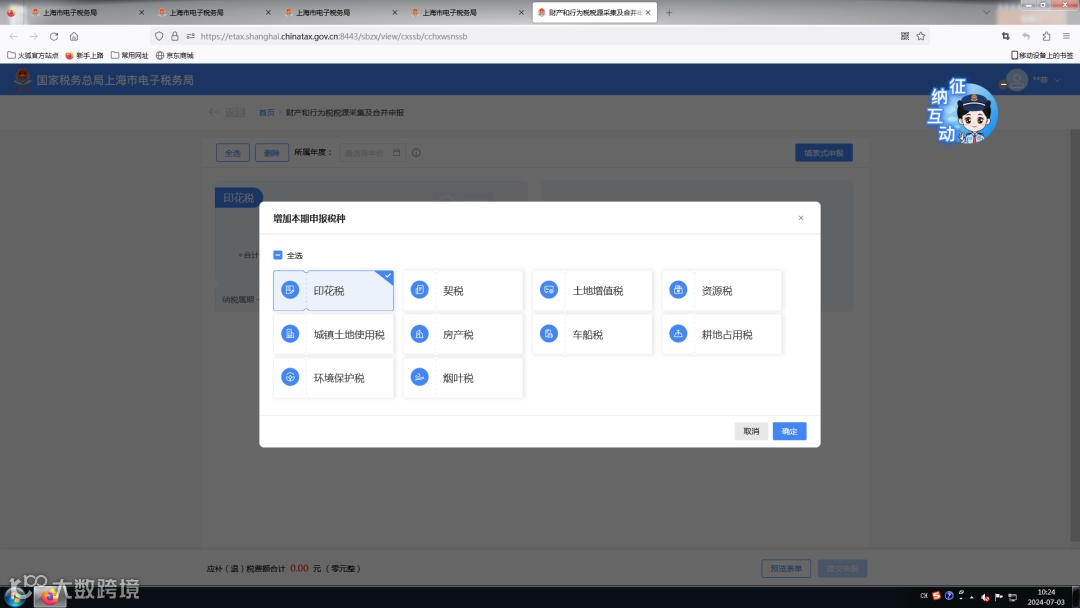Select the 资源税 tax card
1080x608 pixels.
pos(722,291)
